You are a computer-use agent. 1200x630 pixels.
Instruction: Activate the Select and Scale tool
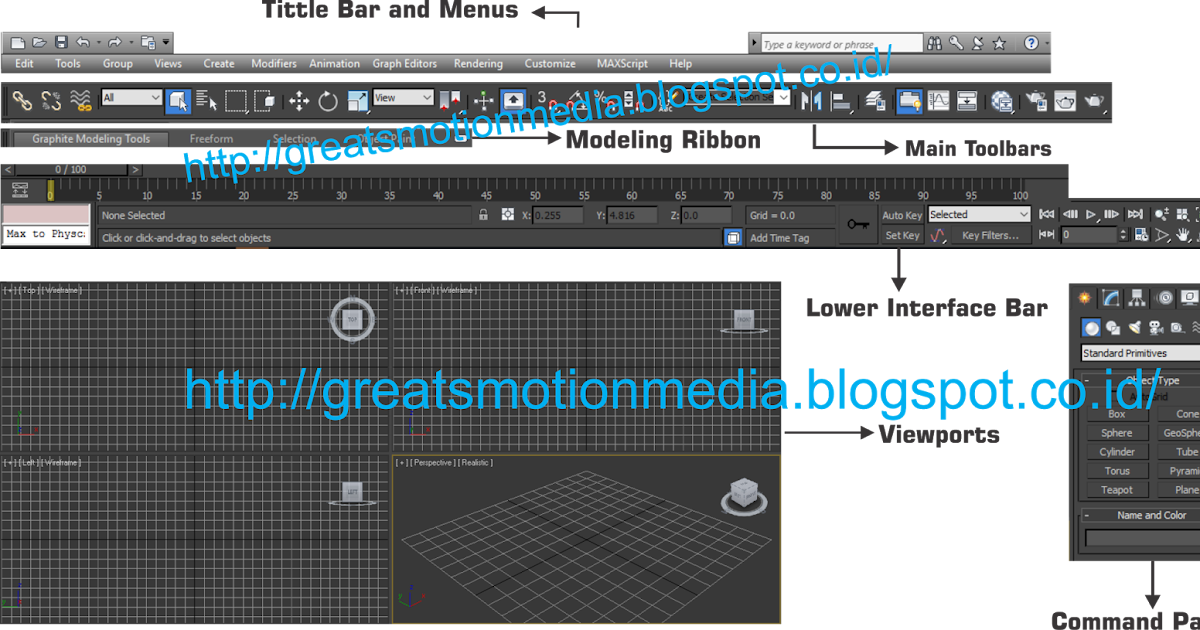(x=358, y=99)
